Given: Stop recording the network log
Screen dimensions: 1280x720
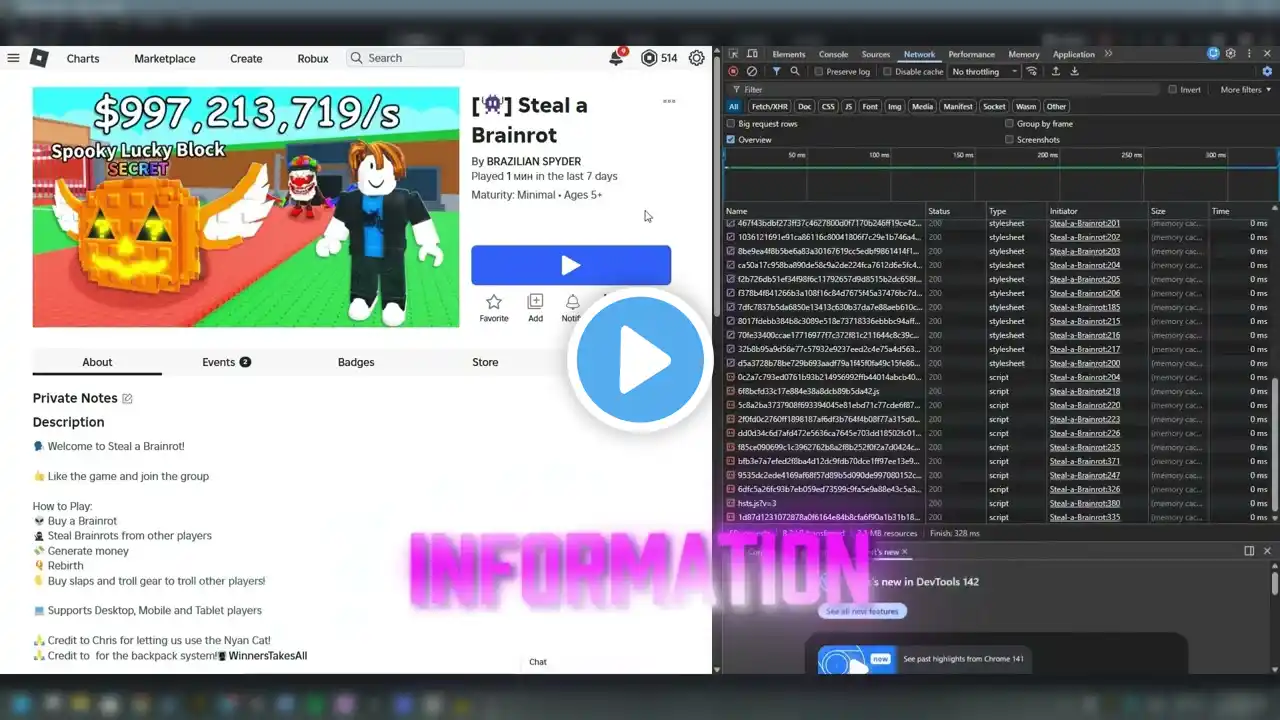Looking at the screenshot, I should click(x=733, y=72).
